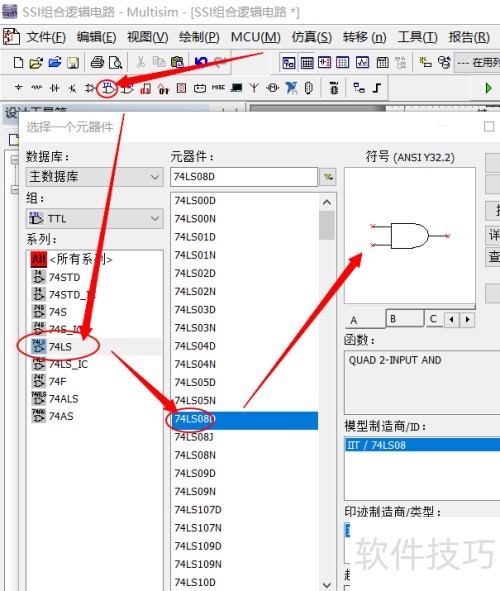Select 74LS04N in component list

tap(245, 364)
